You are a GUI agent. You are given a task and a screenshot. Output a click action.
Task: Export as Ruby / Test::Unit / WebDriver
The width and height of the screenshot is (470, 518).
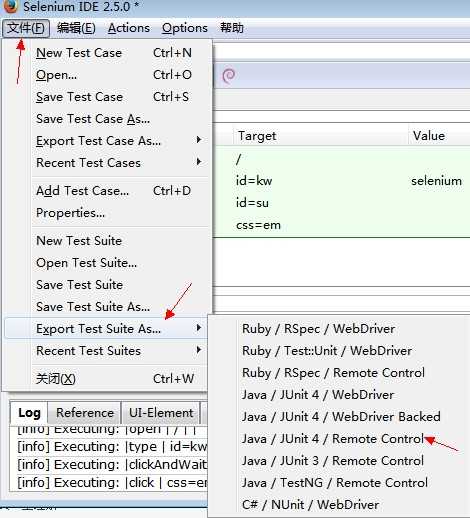[338, 351]
